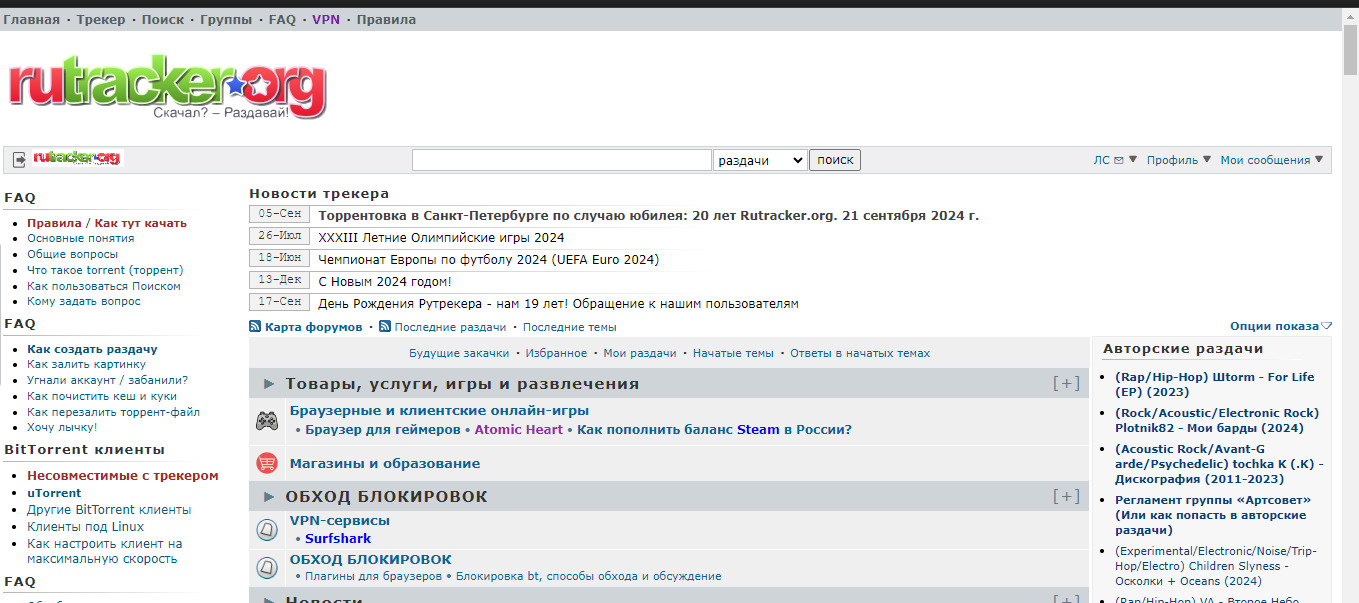Open Трекер in top menu
The width and height of the screenshot is (1359, 603).
click(x=101, y=19)
